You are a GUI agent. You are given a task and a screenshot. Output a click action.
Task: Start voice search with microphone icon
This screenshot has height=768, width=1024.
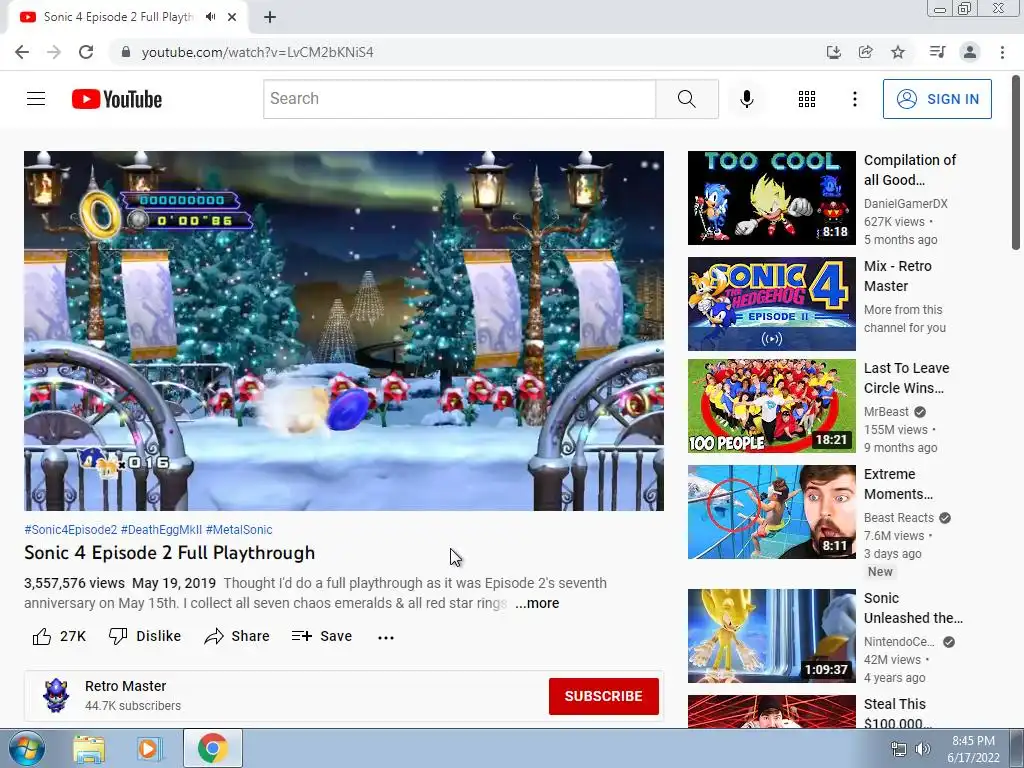(746, 99)
